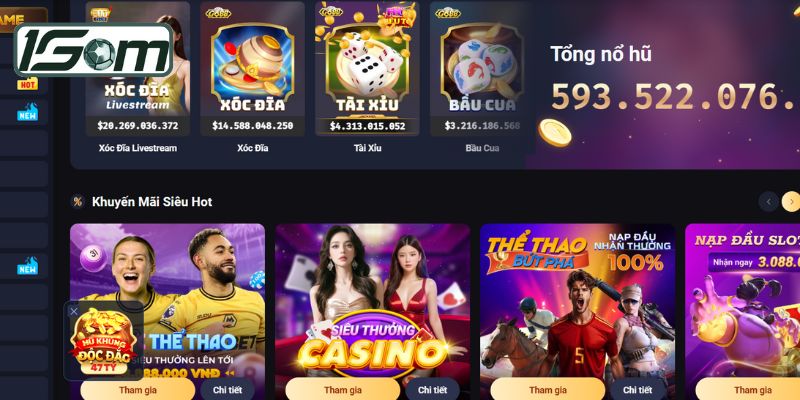Open the Xóc Đĩa game icon
This screenshot has width=800, height=400.
coord(253,69)
